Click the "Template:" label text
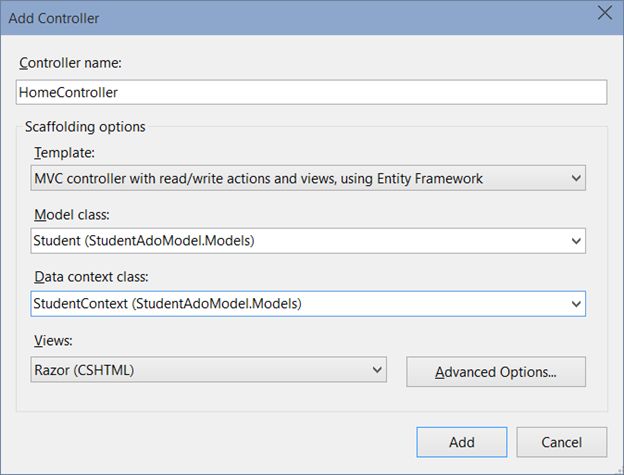 point(62,152)
